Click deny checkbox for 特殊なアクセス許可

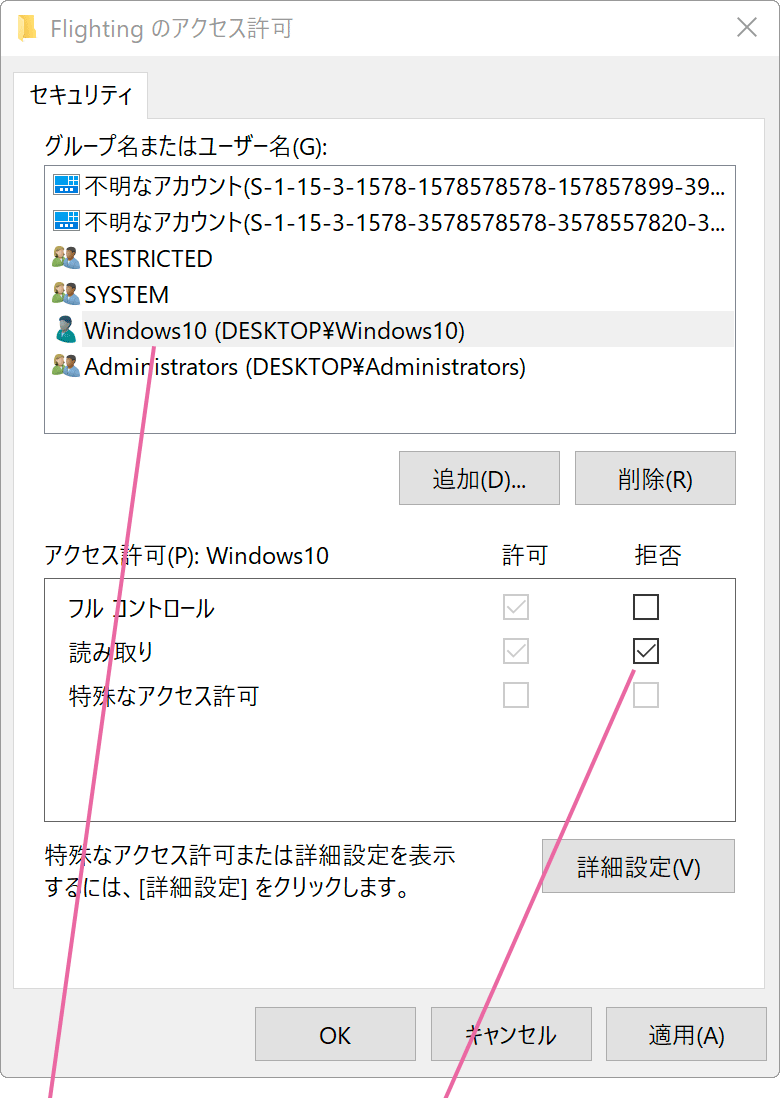click(x=646, y=695)
